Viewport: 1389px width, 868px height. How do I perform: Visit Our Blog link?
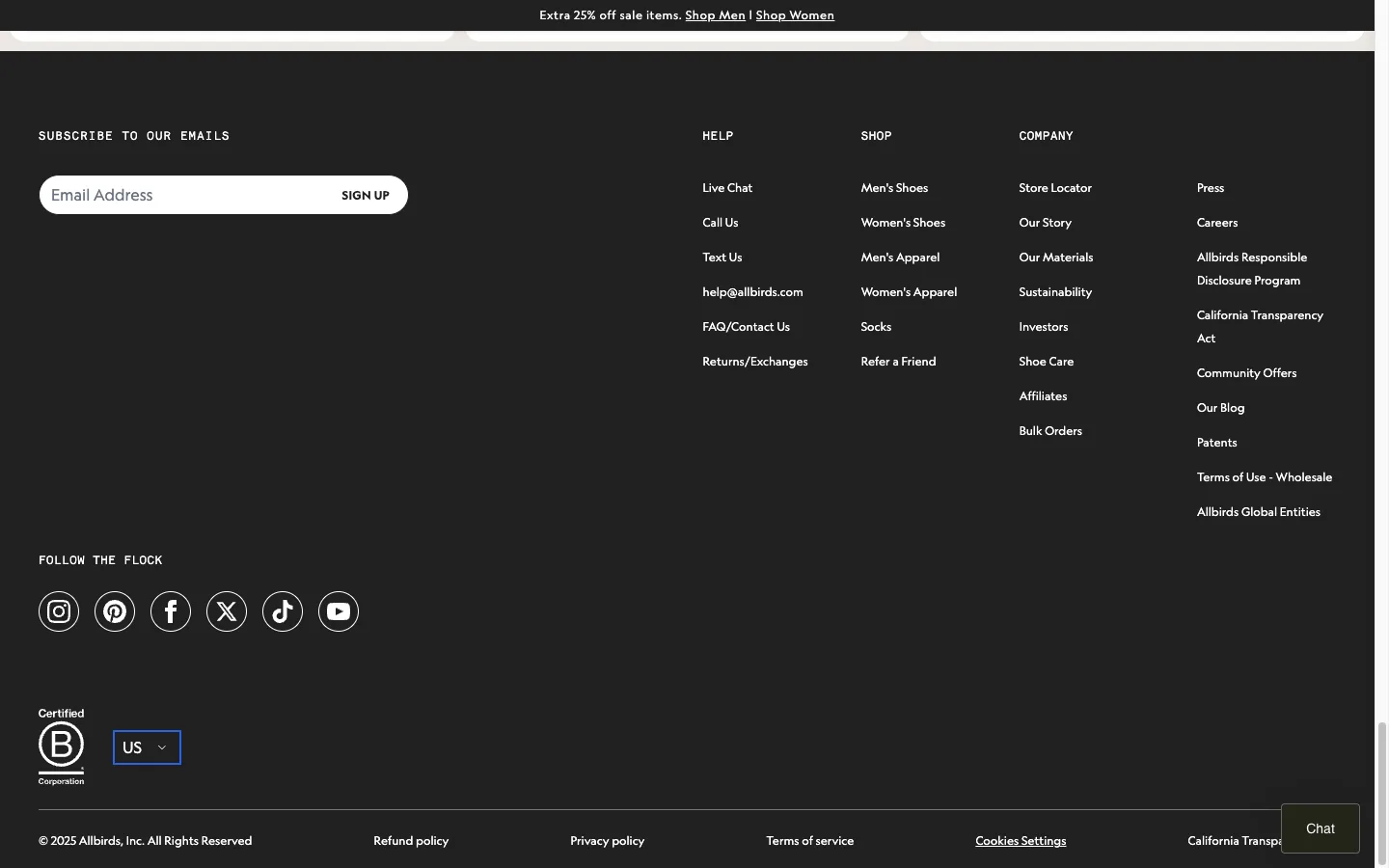pyautogui.click(x=1220, y=408)
